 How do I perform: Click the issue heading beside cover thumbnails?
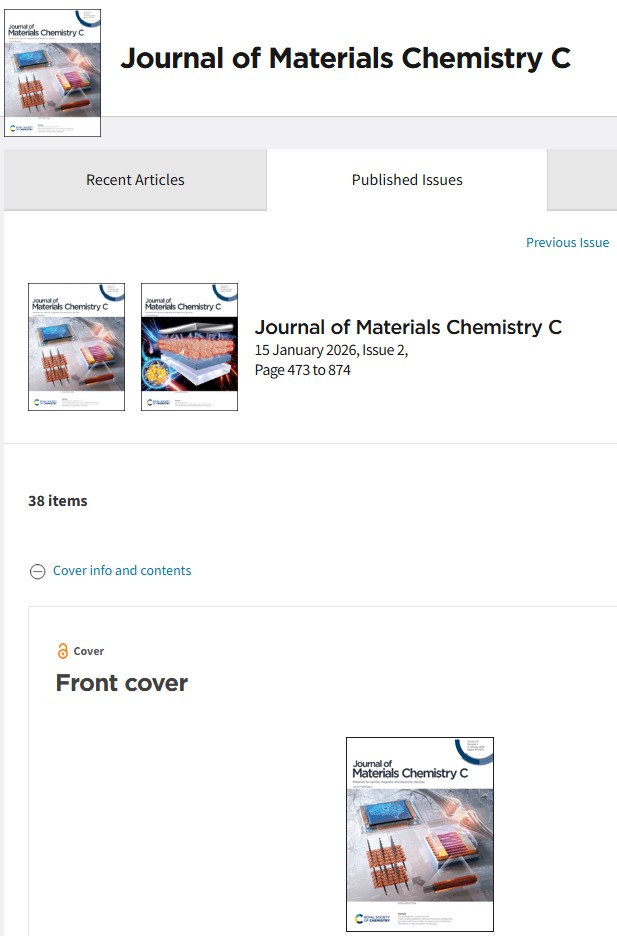[408, 327]
